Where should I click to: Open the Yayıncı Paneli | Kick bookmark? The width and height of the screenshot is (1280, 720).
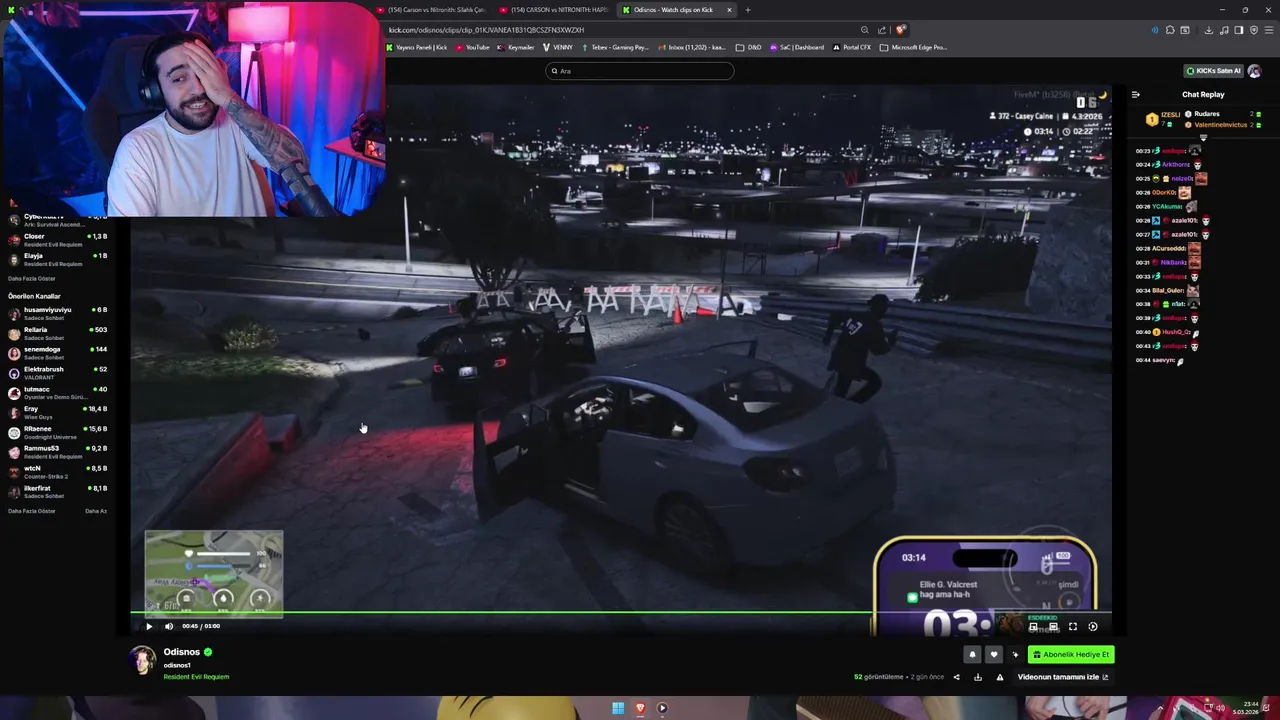(x=417, y=47)
